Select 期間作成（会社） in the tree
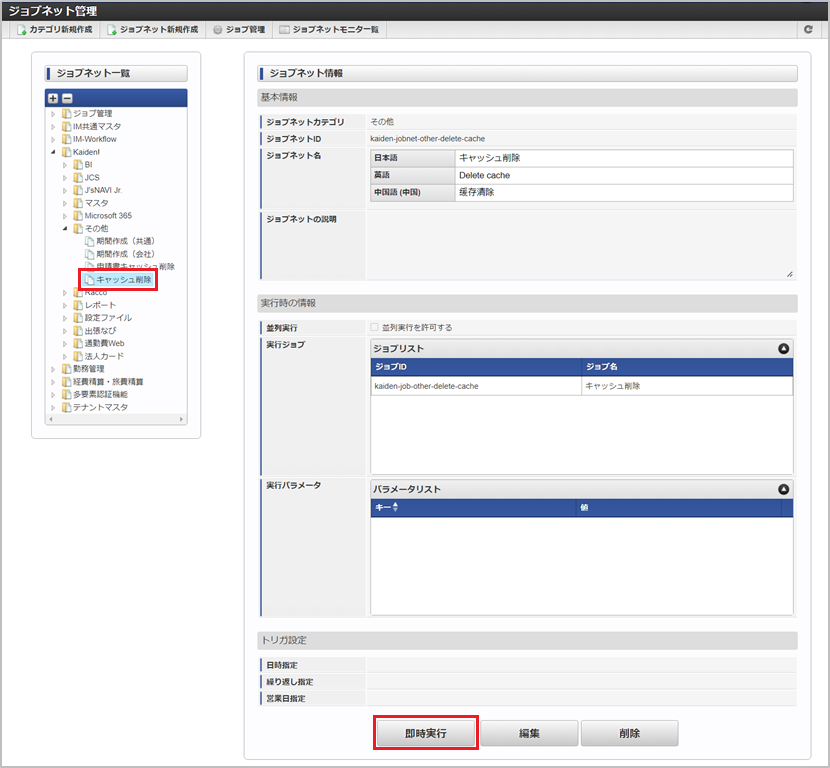Image resolution: width=830 pixels, height=768 pixels. (125, 254)
